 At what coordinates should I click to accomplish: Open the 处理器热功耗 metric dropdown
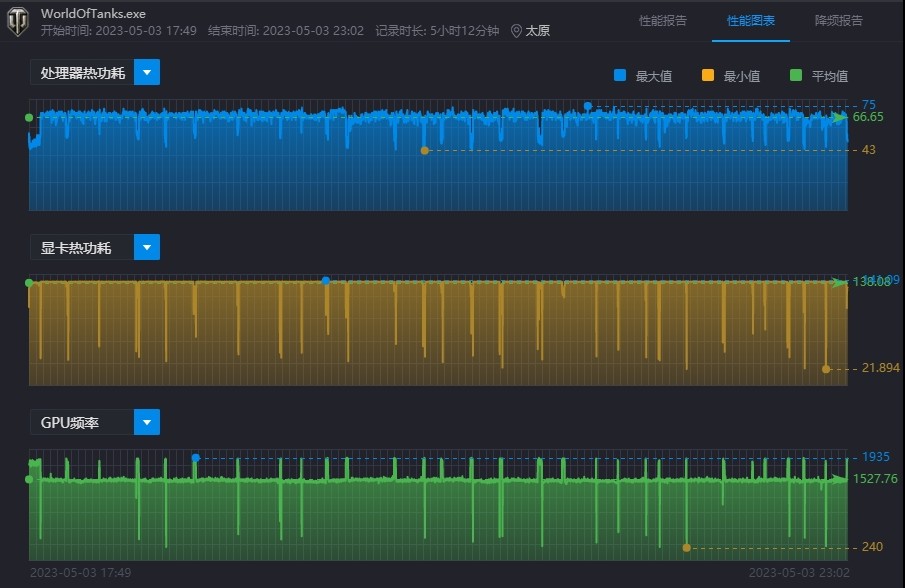click(146, 72)
